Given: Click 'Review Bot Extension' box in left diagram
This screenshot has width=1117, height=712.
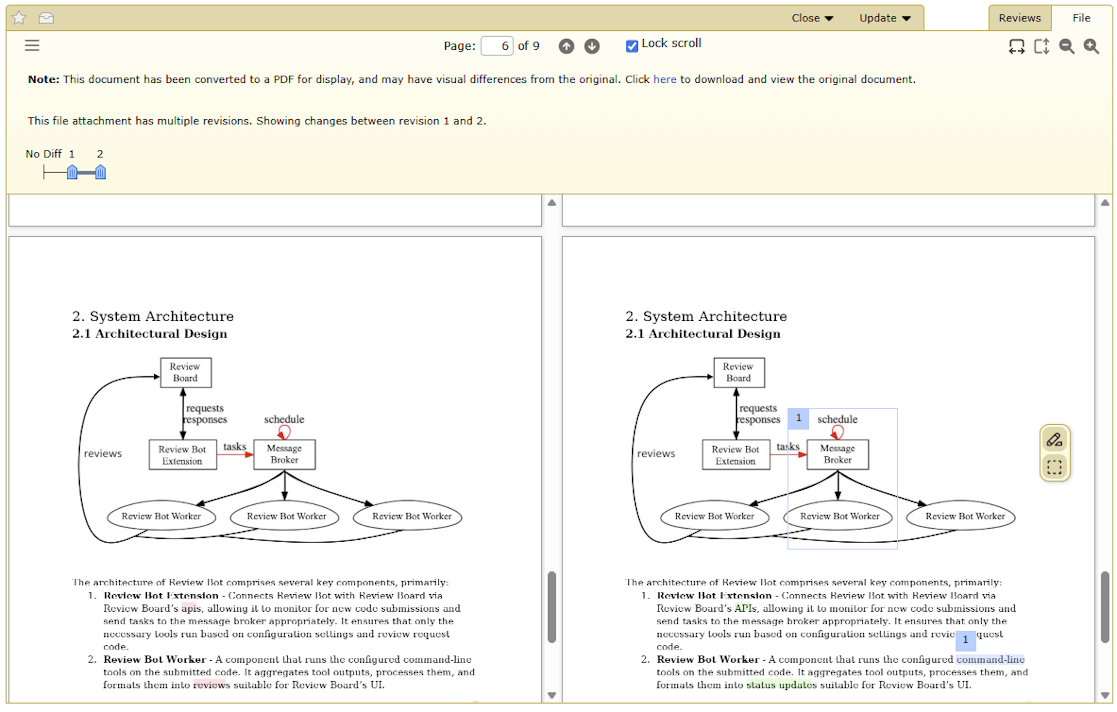Looking at the screenshot, I should click(182, 455).
